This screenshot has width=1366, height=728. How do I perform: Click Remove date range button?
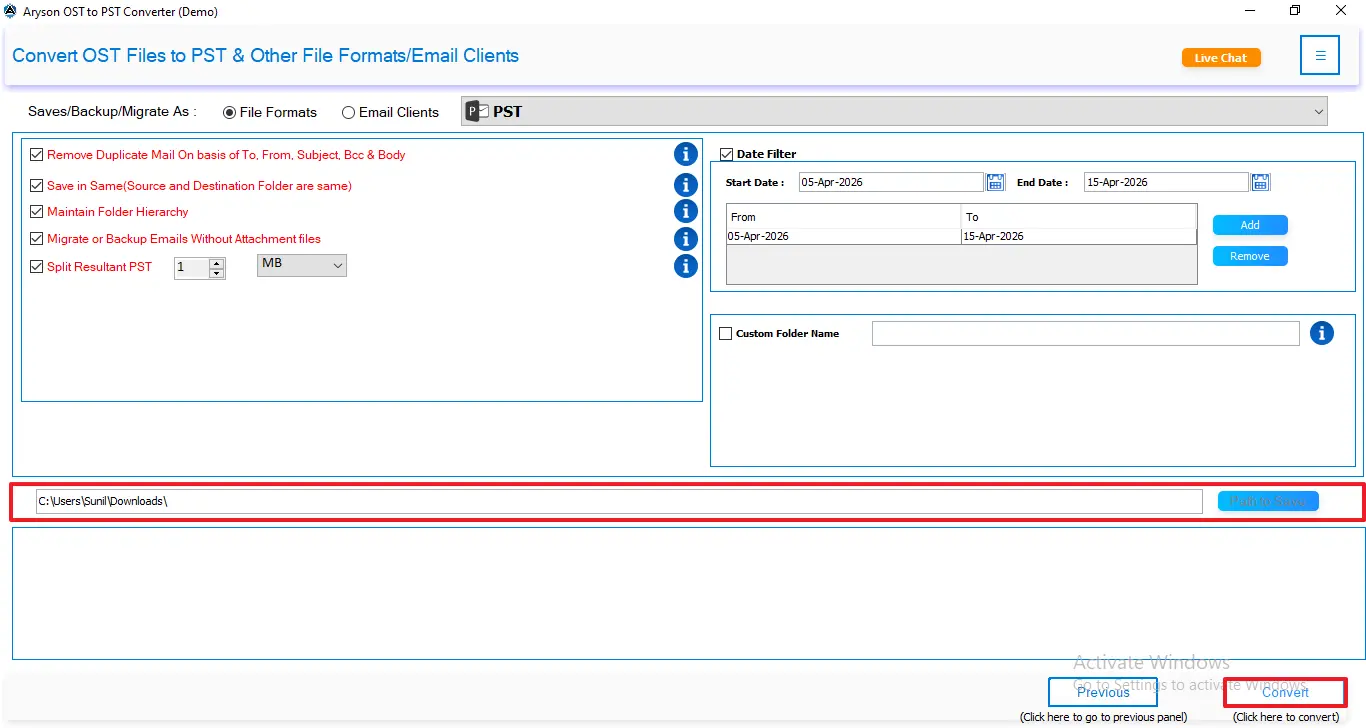[1250, 256]
